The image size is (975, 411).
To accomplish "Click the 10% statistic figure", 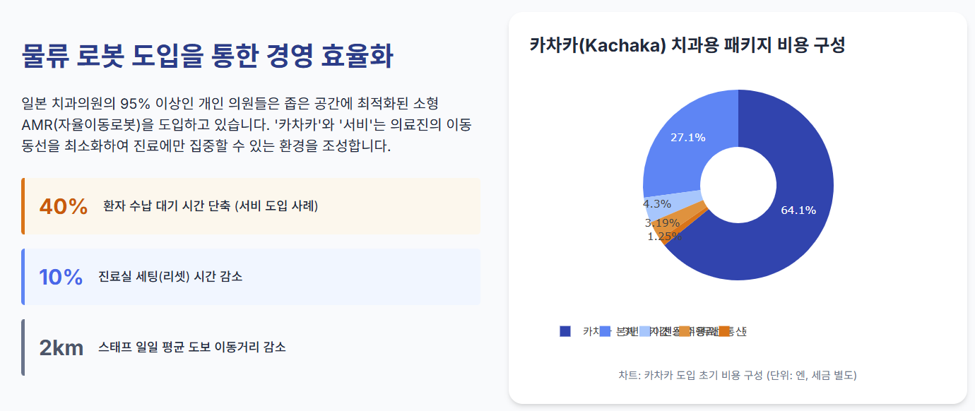I will 61,277.
